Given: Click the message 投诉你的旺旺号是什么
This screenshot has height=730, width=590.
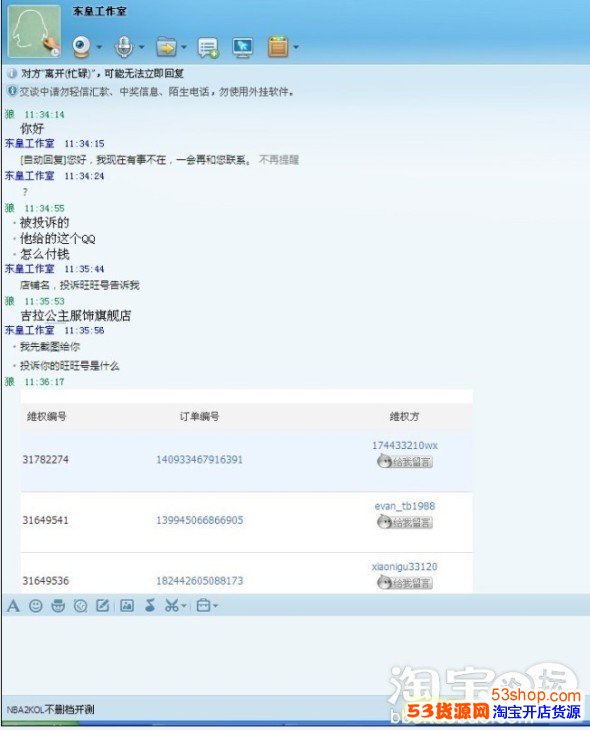Looking at the screenshot, I should tap(69, 366).
